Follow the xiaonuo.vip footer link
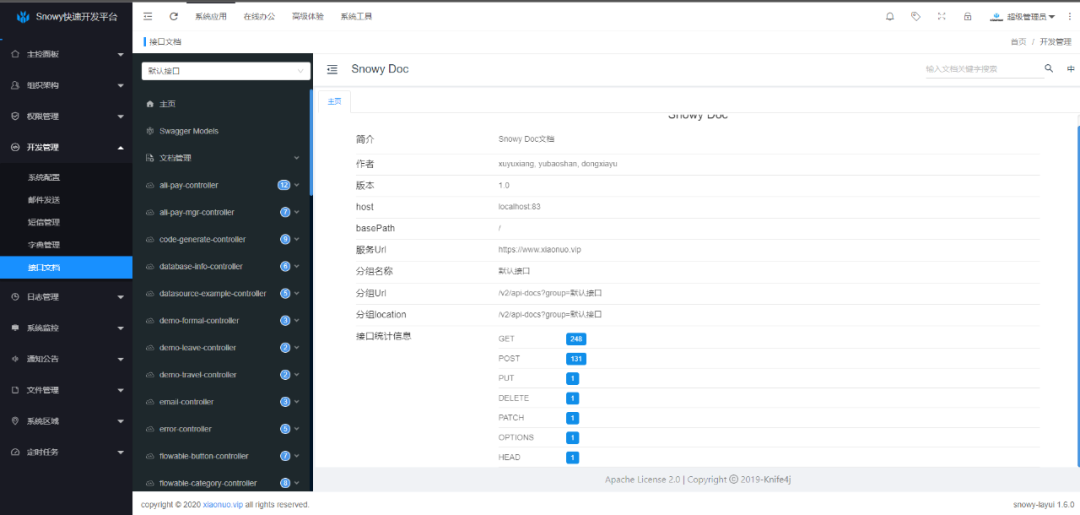 (x=223, y=505)
